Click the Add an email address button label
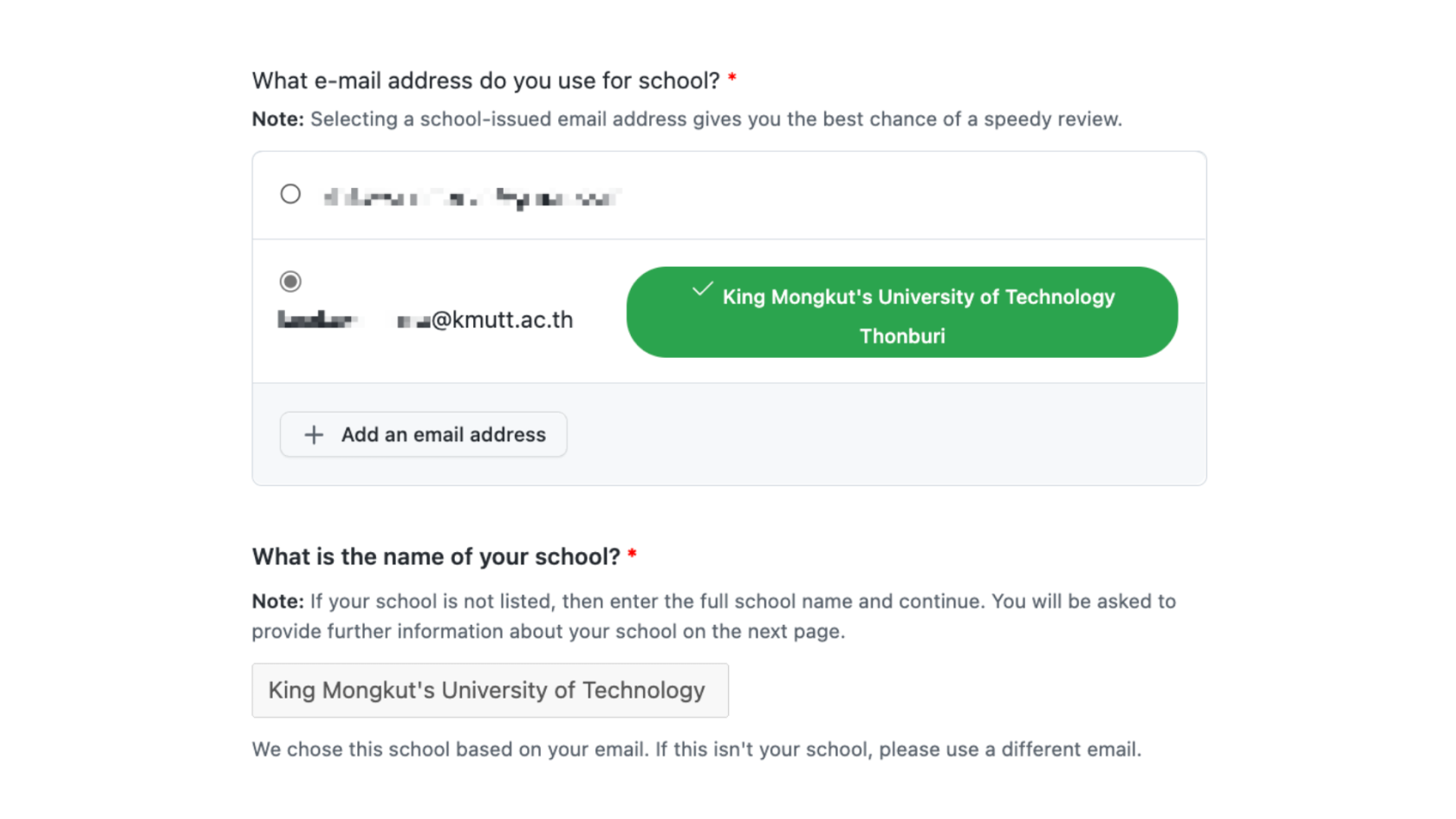1456x819 pixels. tap(444, 435)
